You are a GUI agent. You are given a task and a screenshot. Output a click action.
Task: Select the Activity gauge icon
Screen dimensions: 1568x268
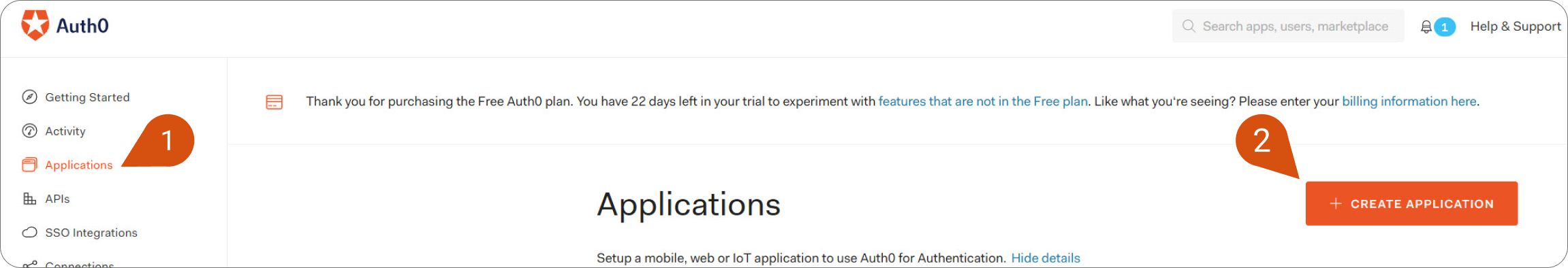click(x=29, y=131)
